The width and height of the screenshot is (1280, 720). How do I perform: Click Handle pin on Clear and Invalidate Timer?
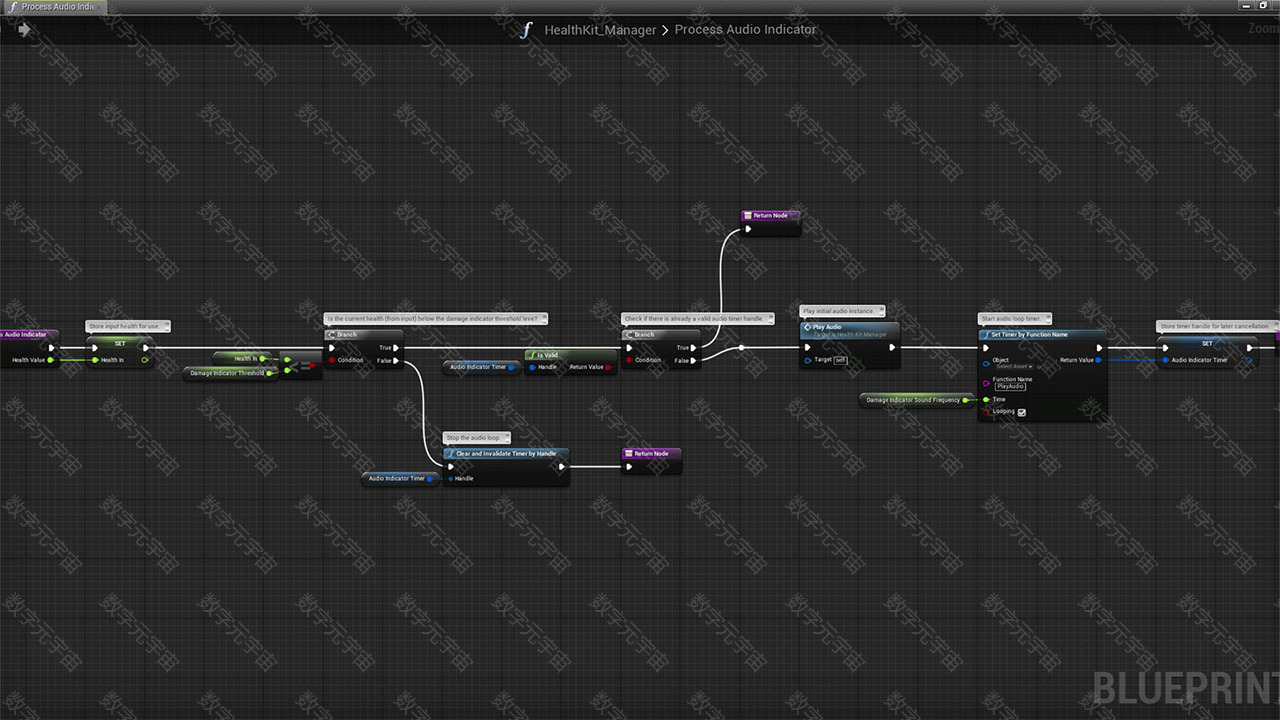coord(451,479)
